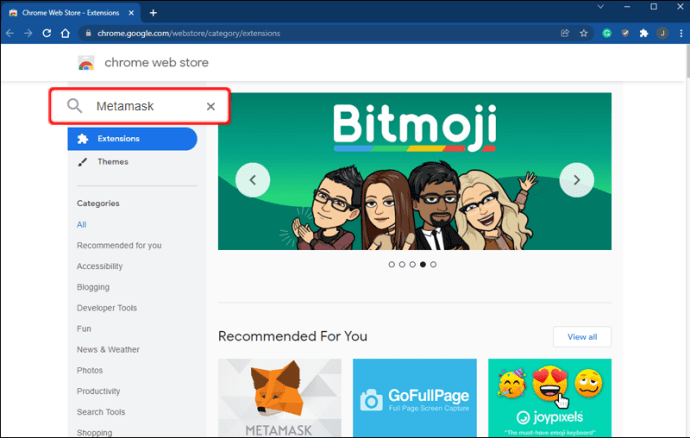Open the shield extension icon in toolbar
The width and height of the screenshot is (690, 438).
coord(625,33)
